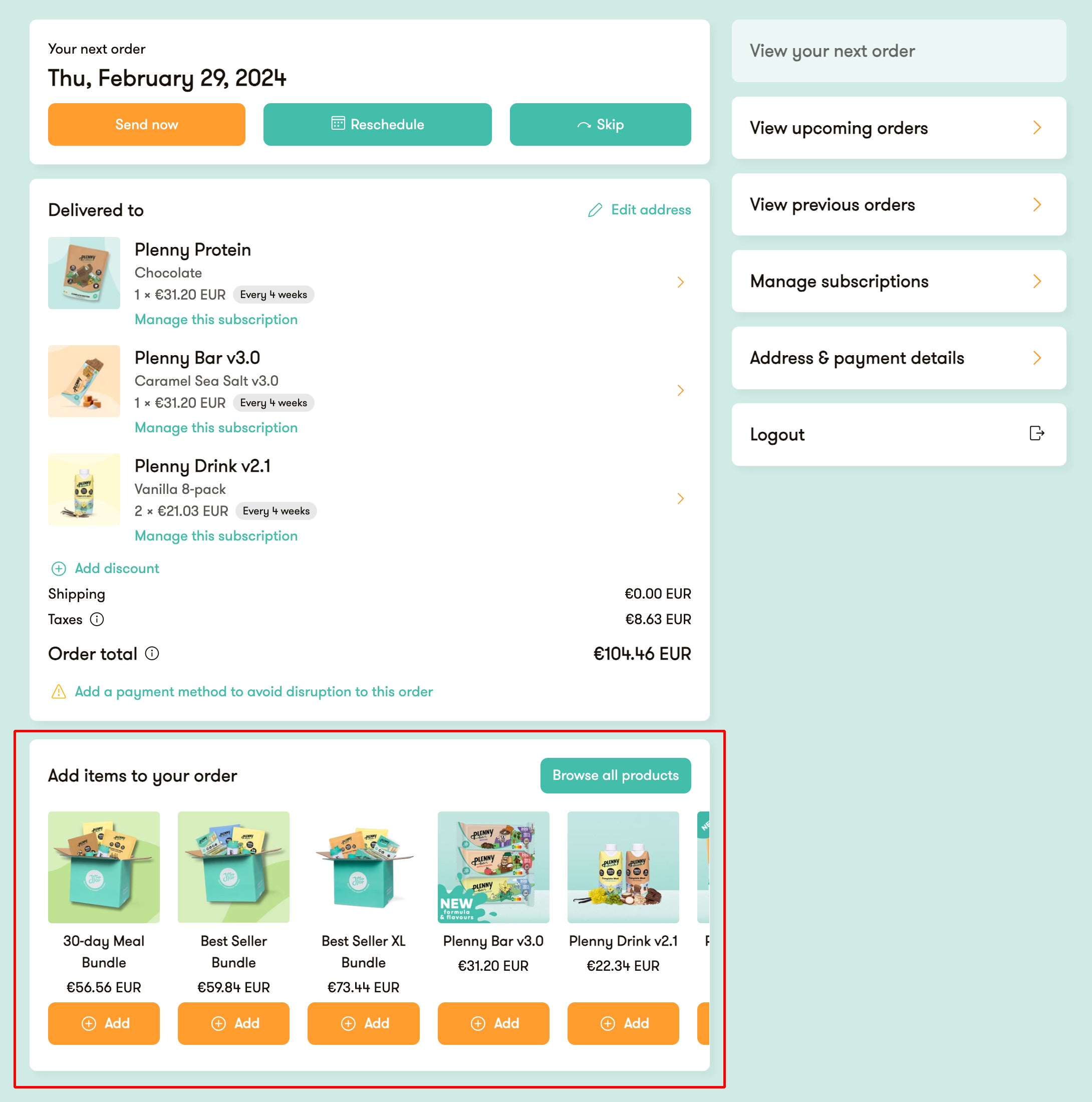Add the 30-day Meal Bundle

point(104,1023)
